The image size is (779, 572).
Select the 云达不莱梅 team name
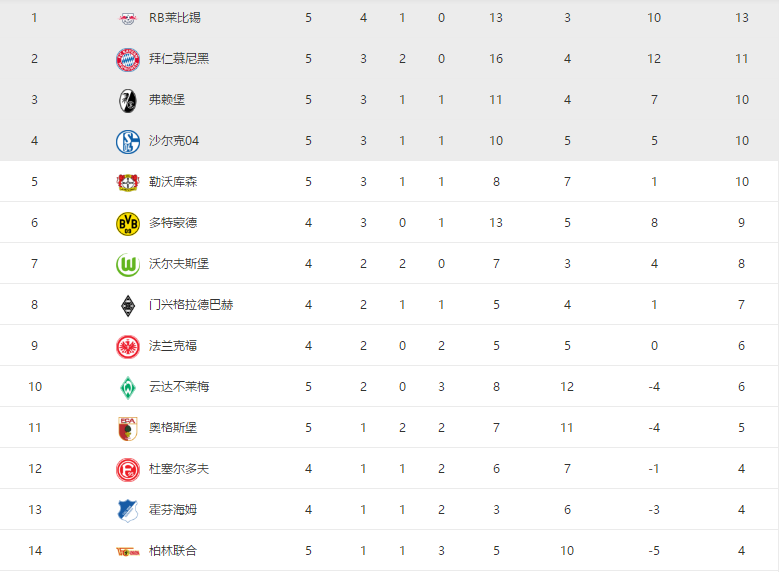[x=179, y=387]
